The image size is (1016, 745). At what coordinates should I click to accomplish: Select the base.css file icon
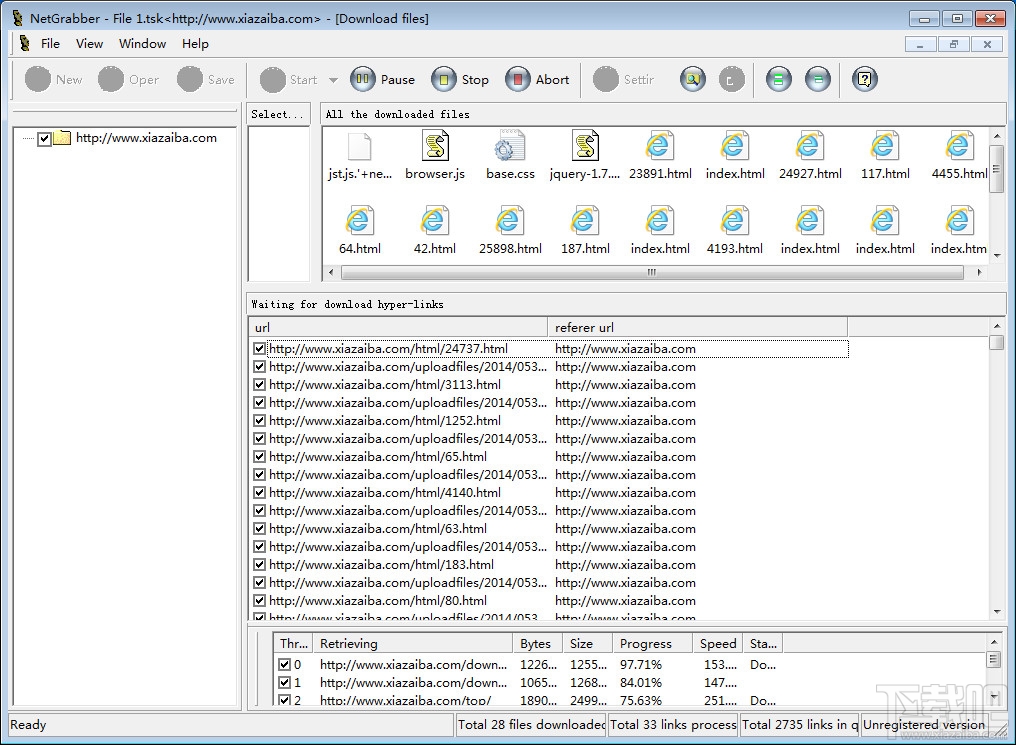pyautogui.click(x=510, y=147)
